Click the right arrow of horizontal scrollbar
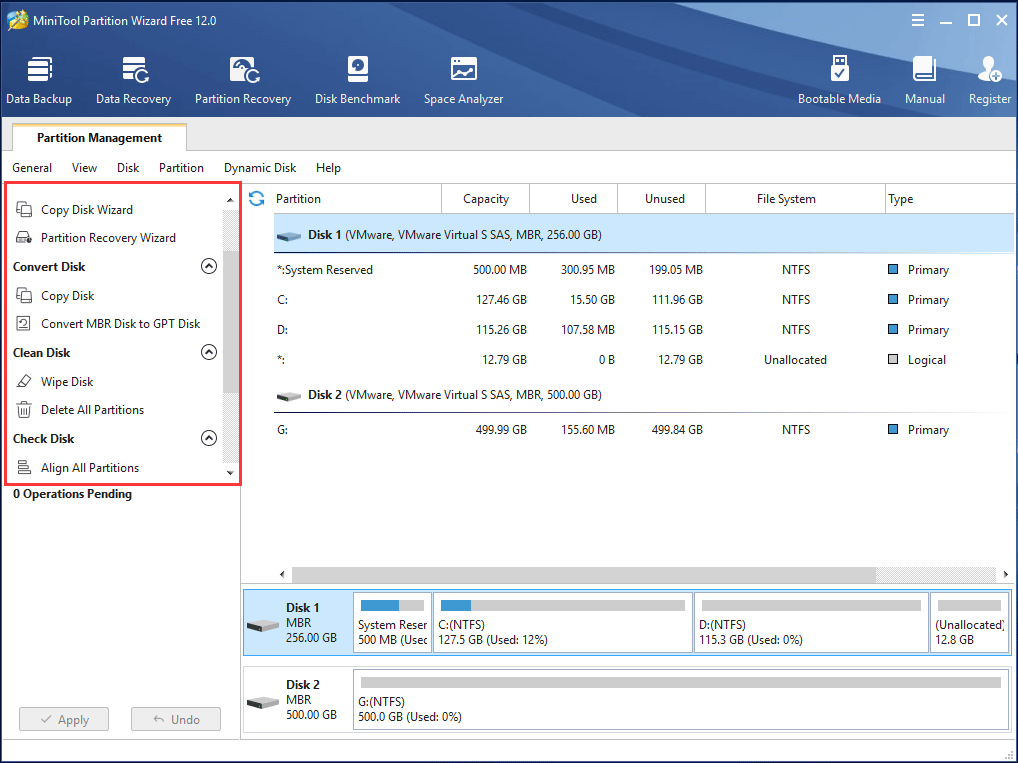Viewport: 1018px width, 763px height. coord(1006,574)
